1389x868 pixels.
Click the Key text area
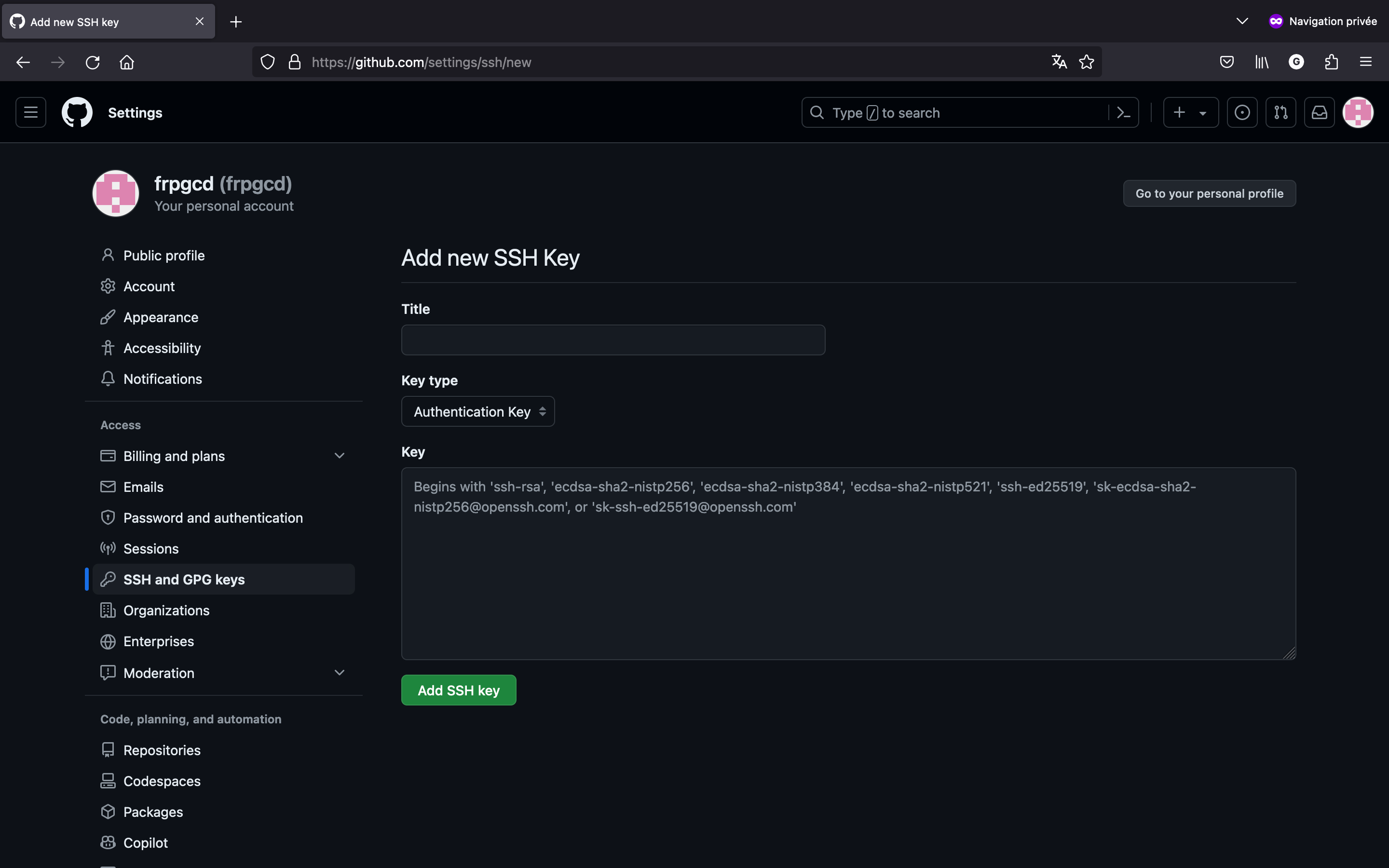pyautogui.click(x=848, y=564)
